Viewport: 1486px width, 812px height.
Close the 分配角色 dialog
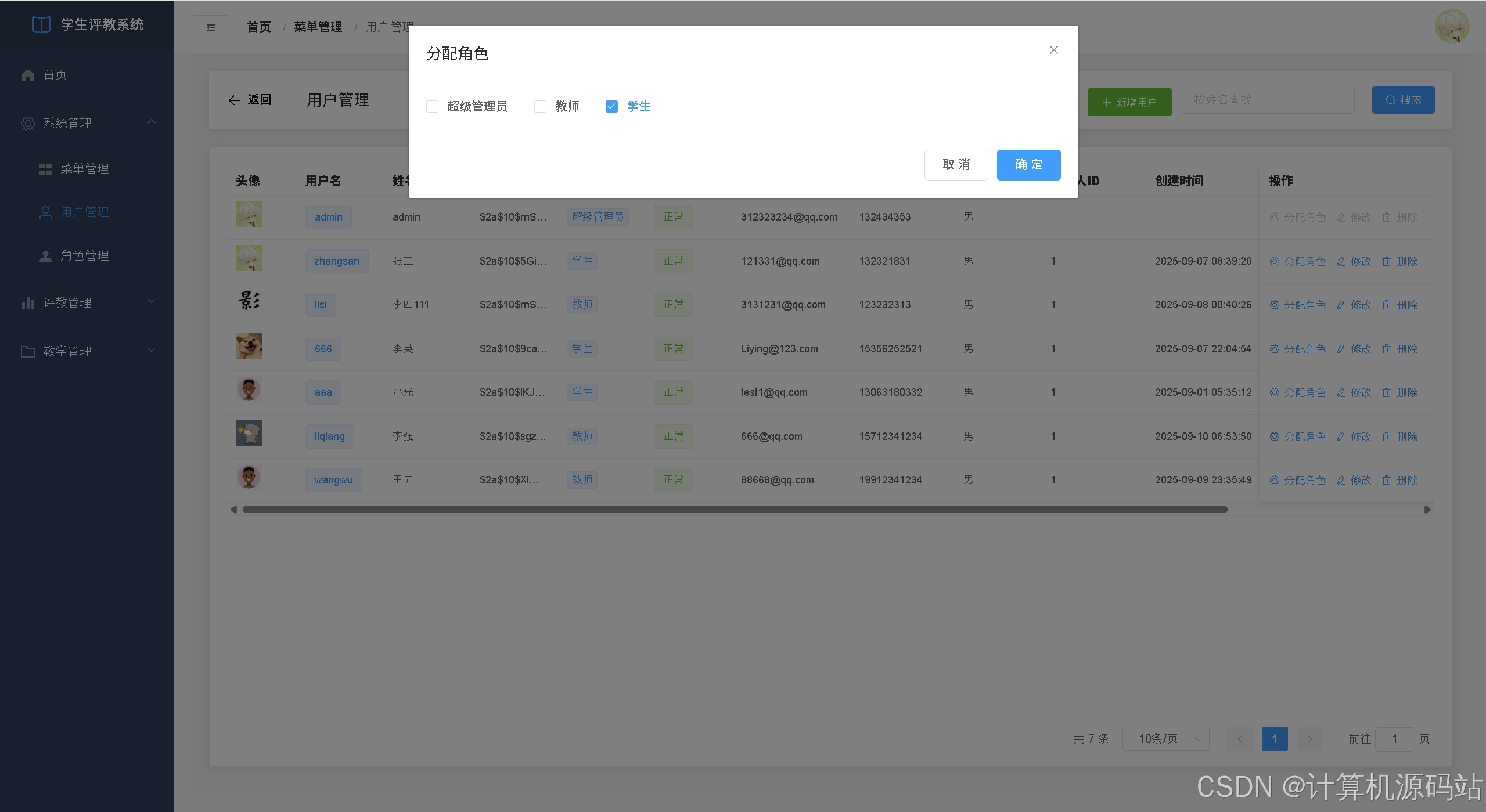pyautogui.click(x=1053, y=50)
